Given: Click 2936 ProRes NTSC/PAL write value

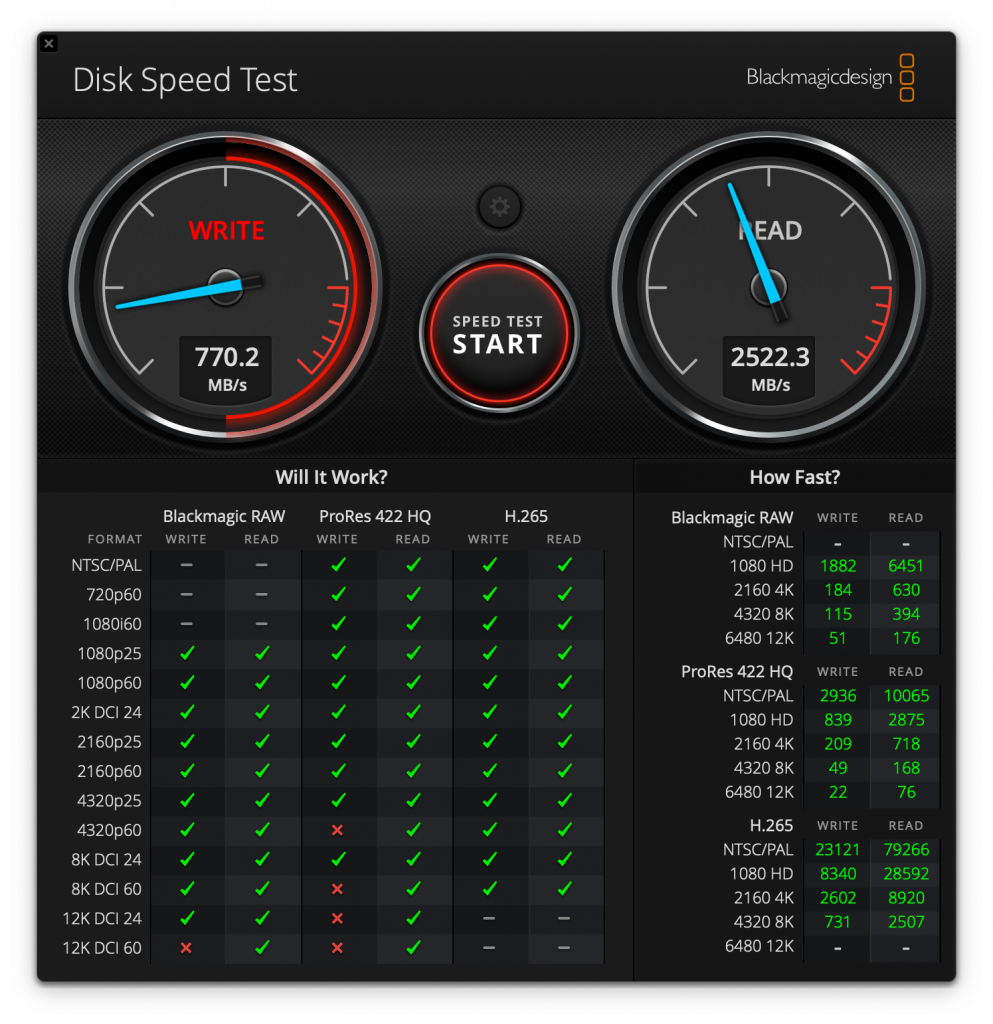Looking at the screenshot, I should pyautogui.click(x=838, y=696).
